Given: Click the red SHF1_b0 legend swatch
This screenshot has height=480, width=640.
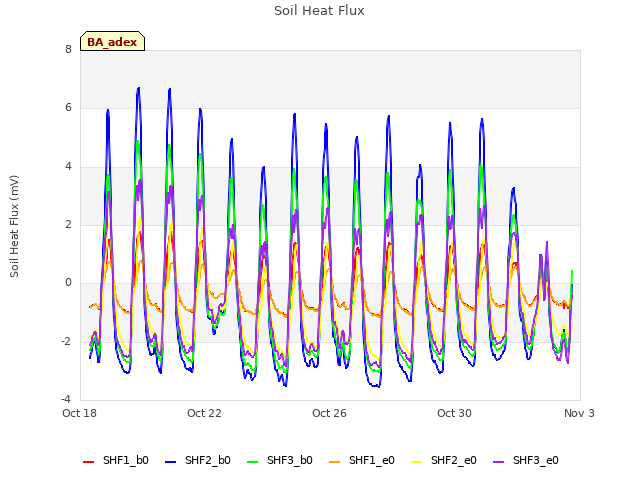Looking at the screenshot, I should pyautogui.click(x=89, y=462).
